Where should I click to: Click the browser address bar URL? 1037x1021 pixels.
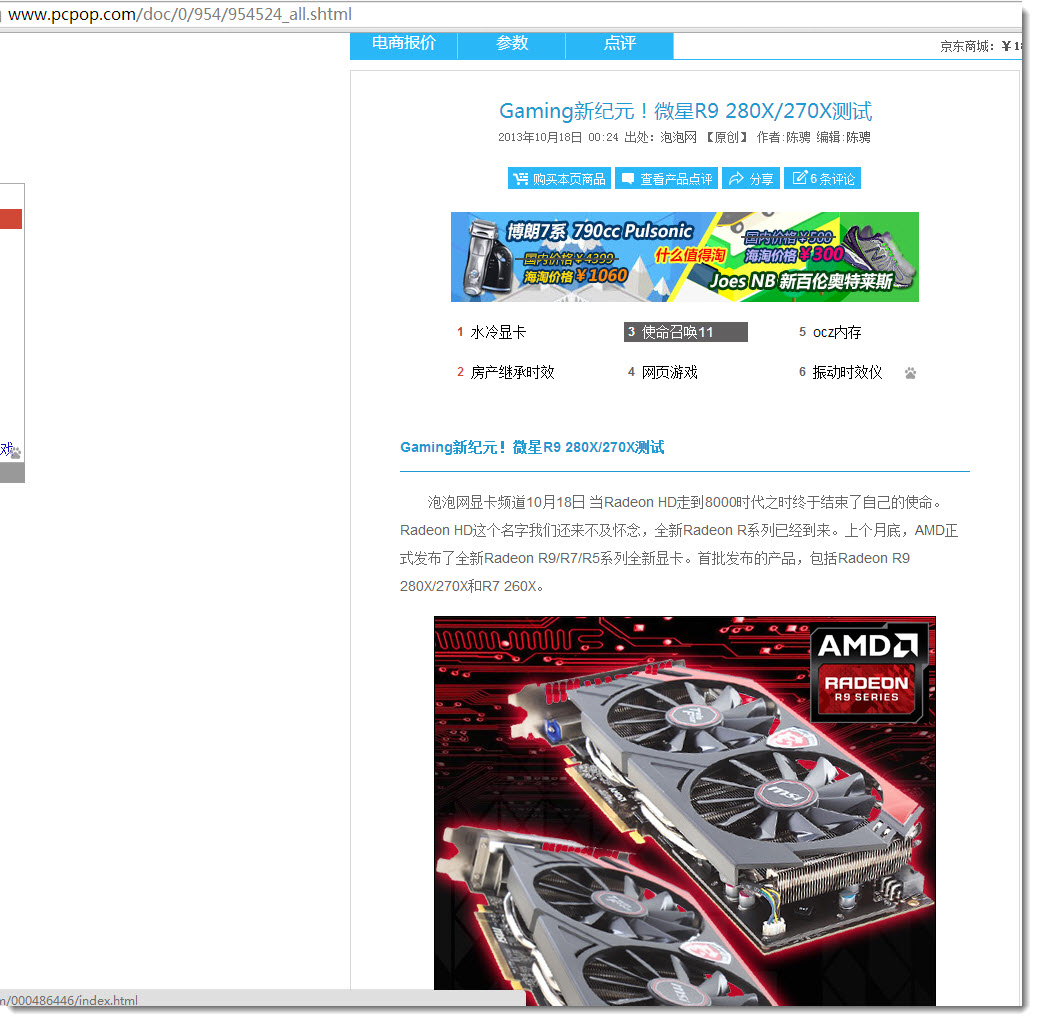point(180,15)
